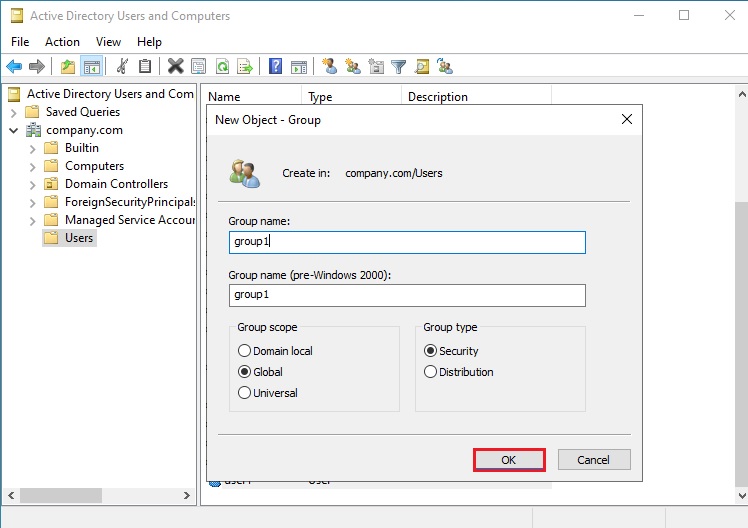Select the Distribution group type radio button
Viewport: 748px width, 528px height.
click(430, 372)
